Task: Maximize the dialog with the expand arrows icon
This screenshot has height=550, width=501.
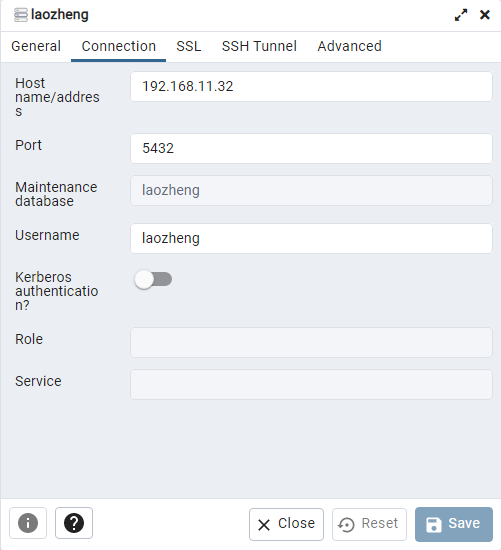Action: (461, 15)
